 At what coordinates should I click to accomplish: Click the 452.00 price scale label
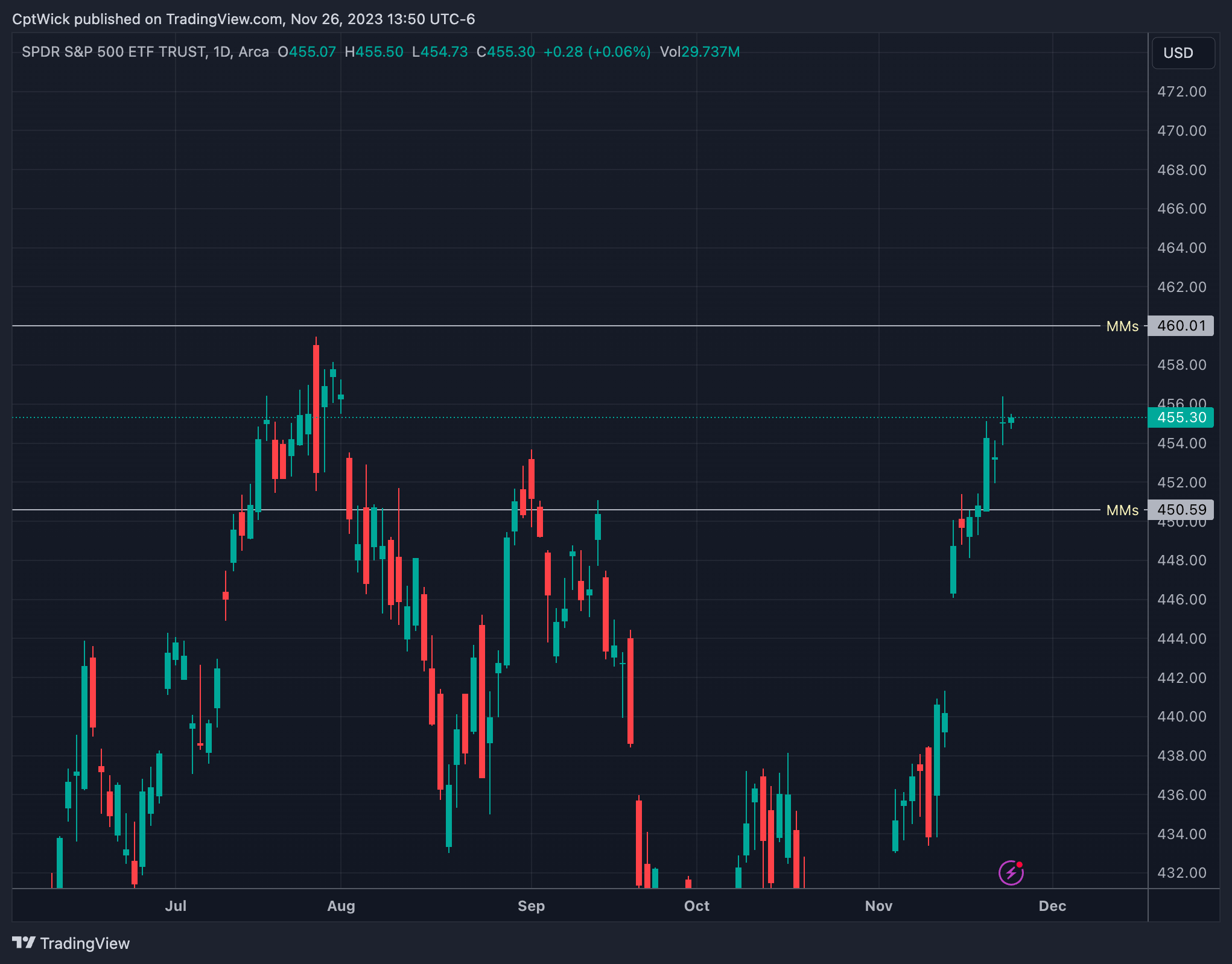pyautogui.click(x=1182, y=483)
